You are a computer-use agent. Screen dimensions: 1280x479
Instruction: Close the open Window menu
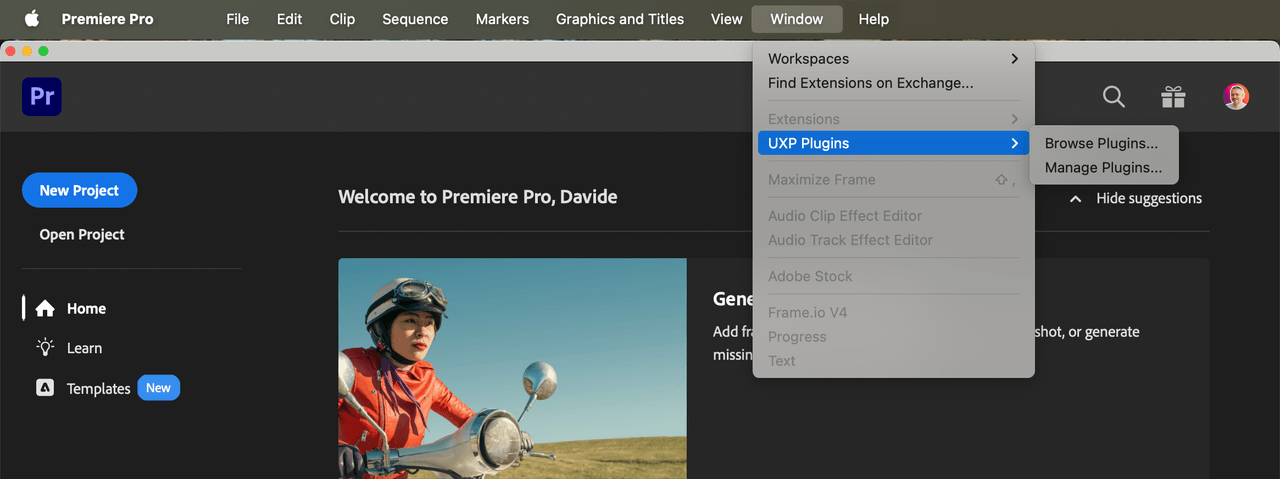[797, 19]
